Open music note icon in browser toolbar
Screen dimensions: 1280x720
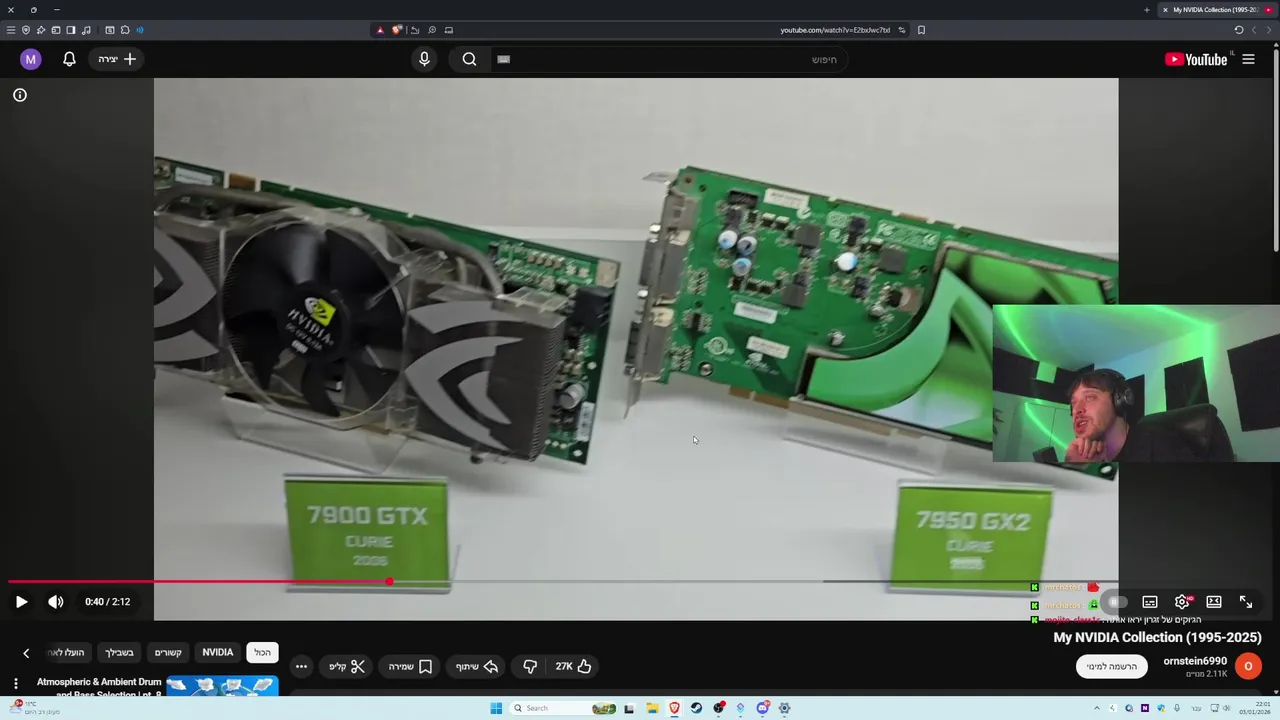86,30
